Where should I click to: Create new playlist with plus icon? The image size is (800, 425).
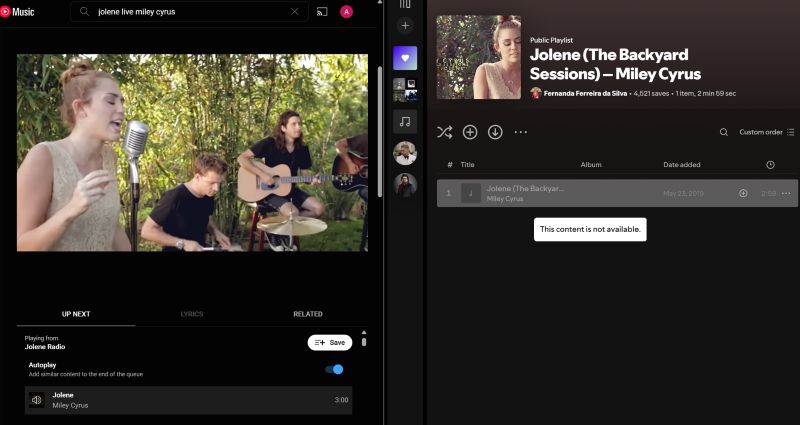tap(405, 26)
